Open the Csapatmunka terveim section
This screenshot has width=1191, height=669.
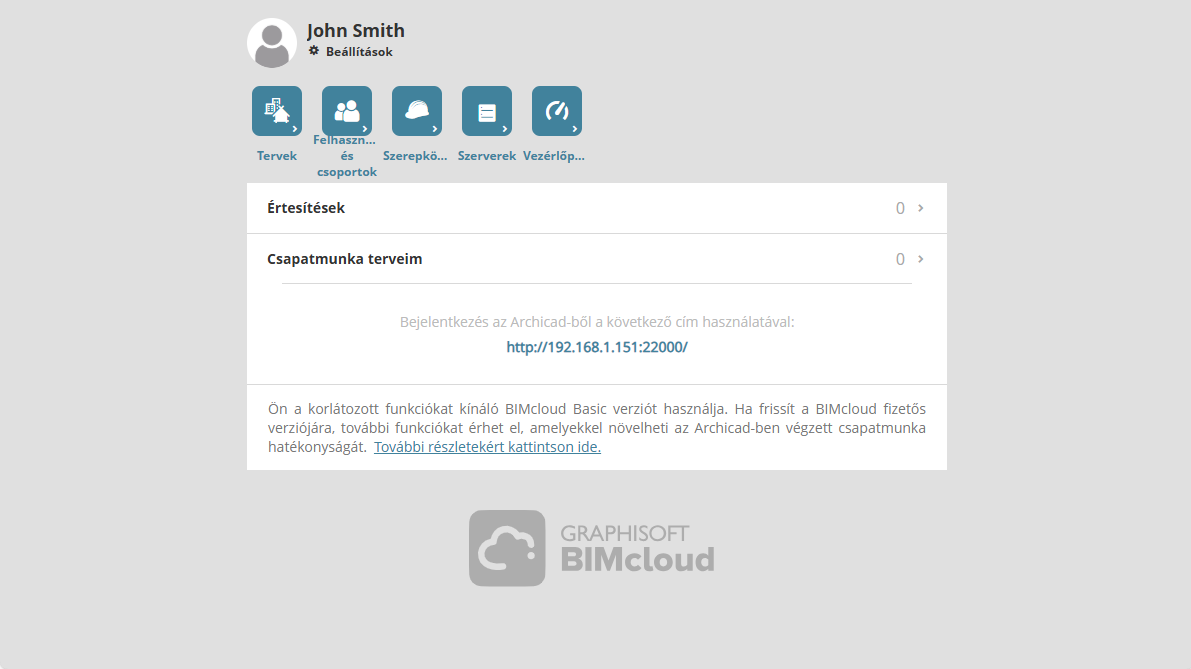point(596,259)
